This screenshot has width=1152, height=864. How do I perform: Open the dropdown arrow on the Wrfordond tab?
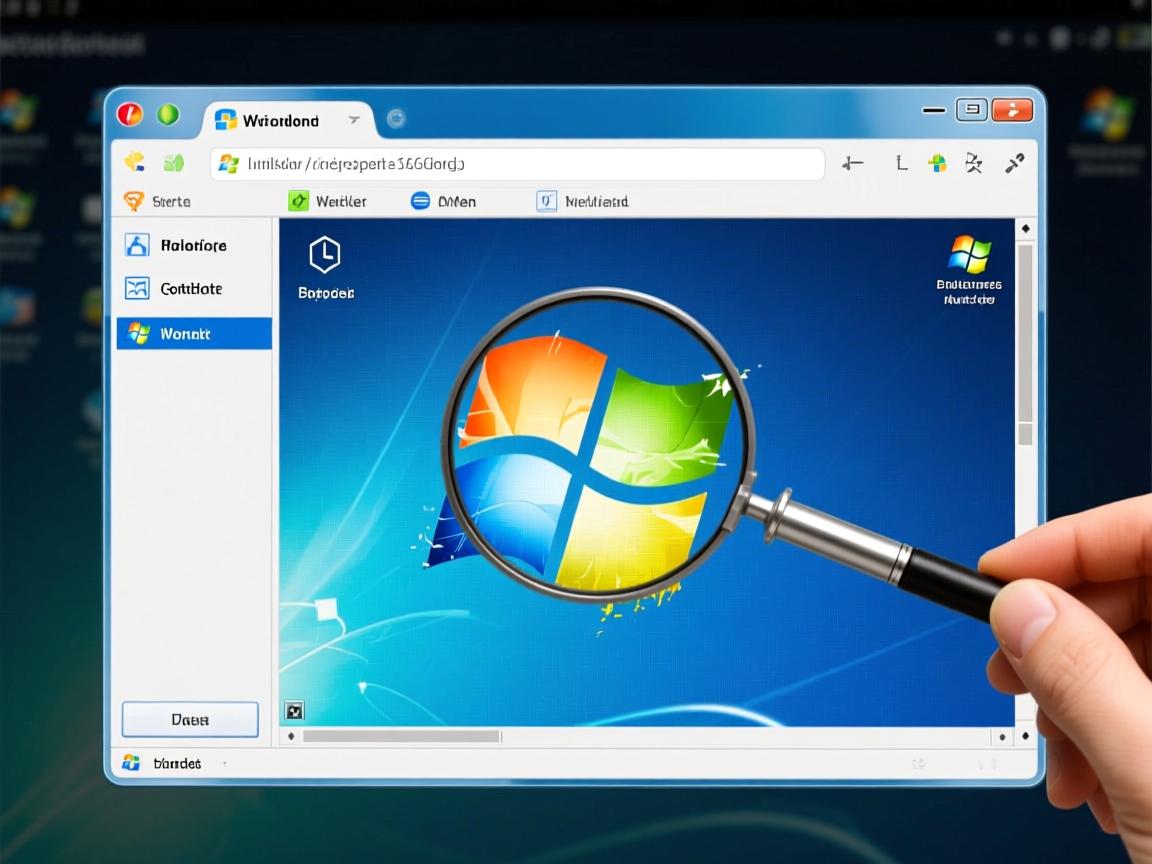pyautogui.click(x=353, y=120)
